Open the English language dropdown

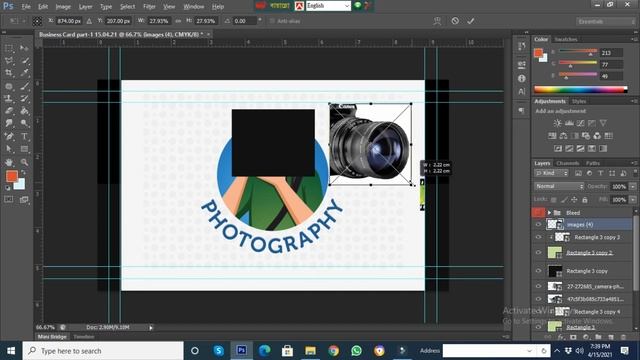click(x=328, y=6)
